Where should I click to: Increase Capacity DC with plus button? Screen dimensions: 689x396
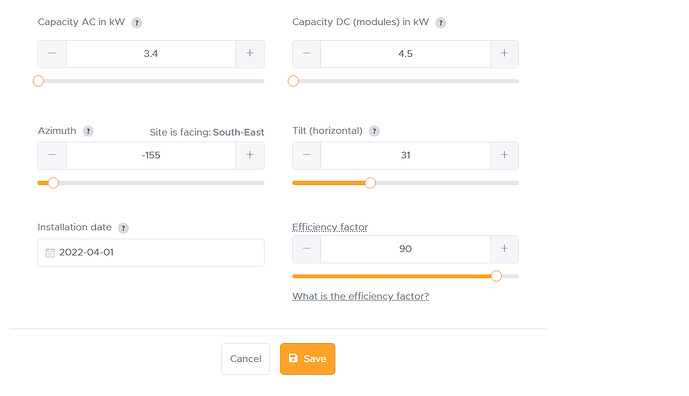tap(504, 54)
